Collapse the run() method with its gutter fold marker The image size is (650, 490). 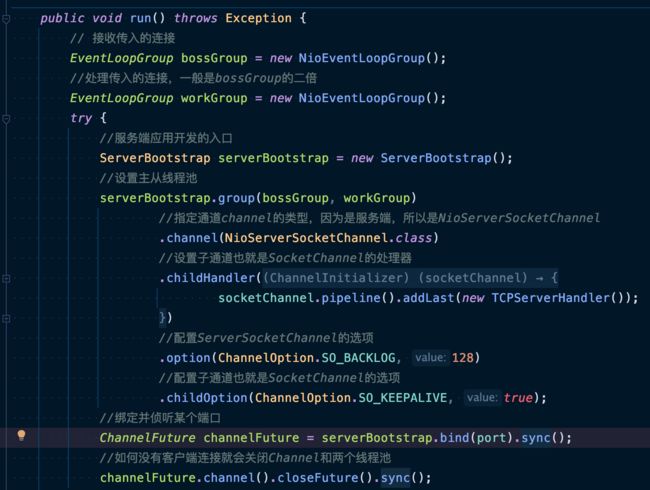(x=6, y=19)
